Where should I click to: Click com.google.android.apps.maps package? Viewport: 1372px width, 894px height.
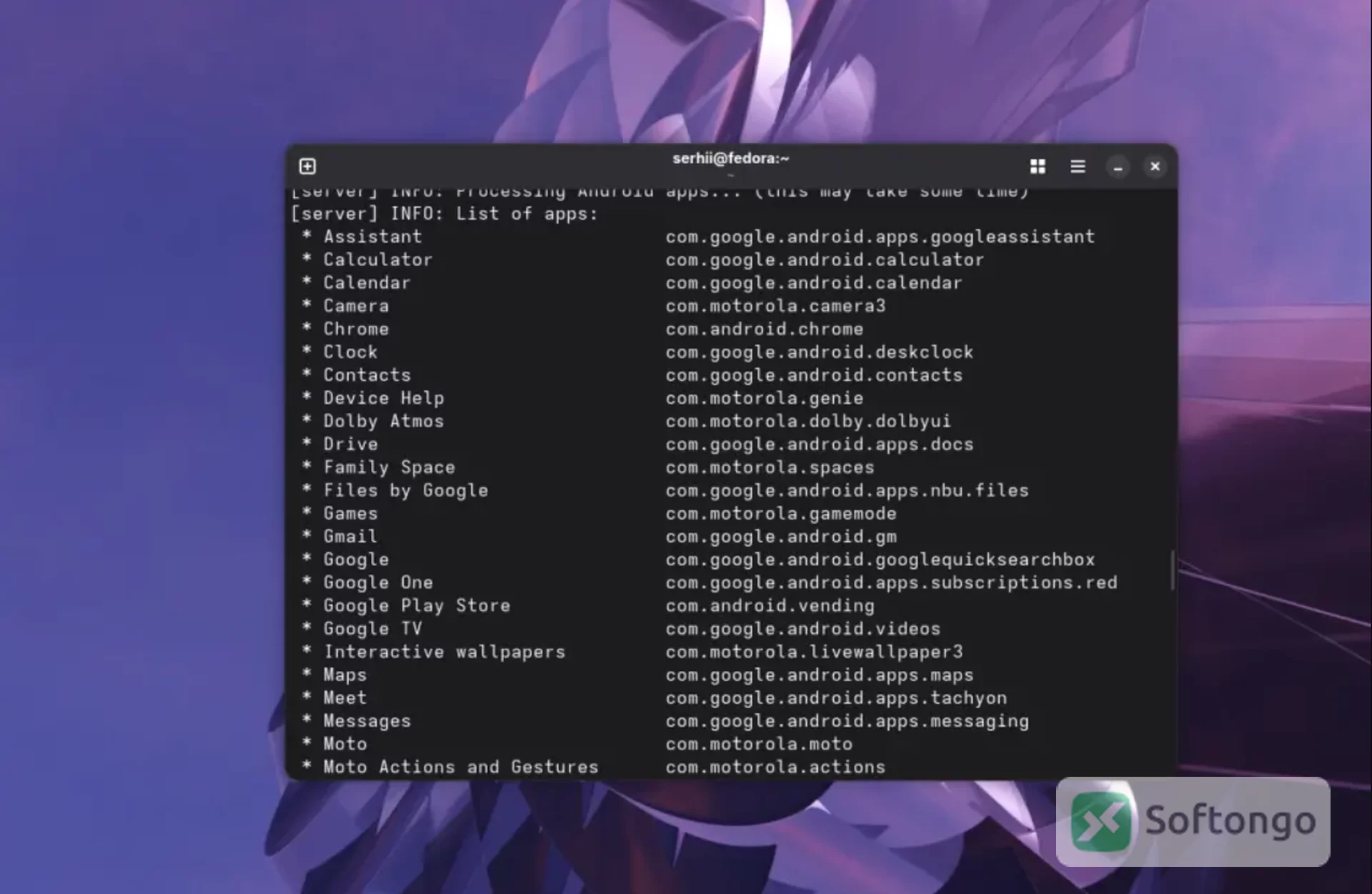point(819,675)
